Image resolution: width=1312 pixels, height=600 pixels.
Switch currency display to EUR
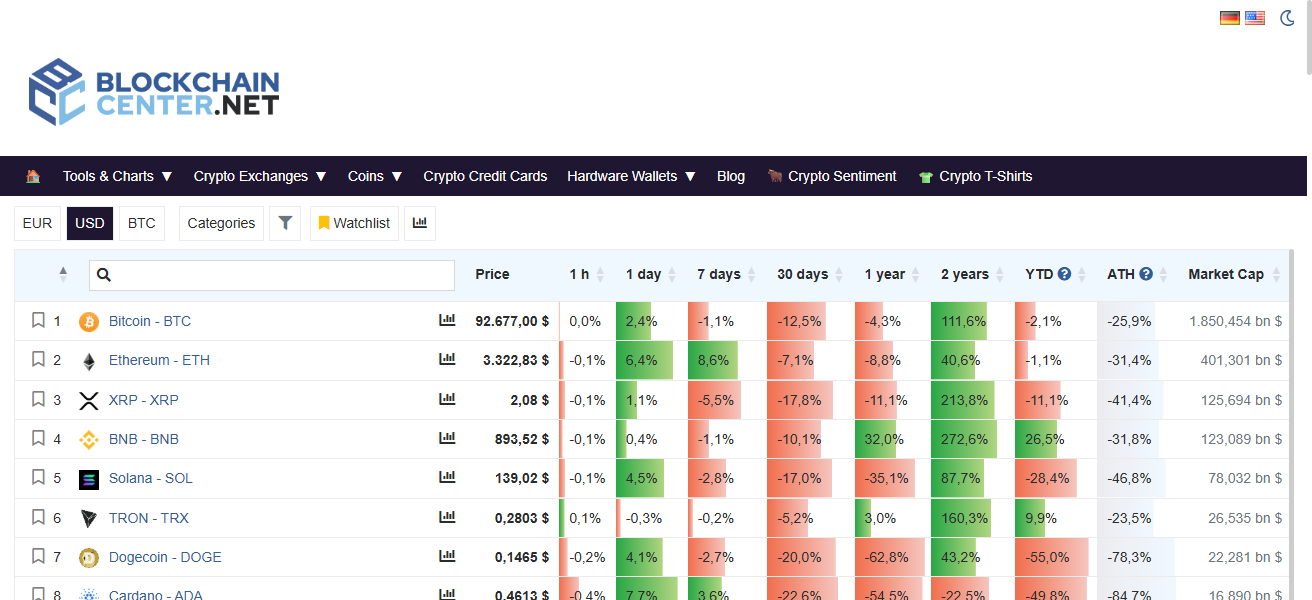(37, 223)
